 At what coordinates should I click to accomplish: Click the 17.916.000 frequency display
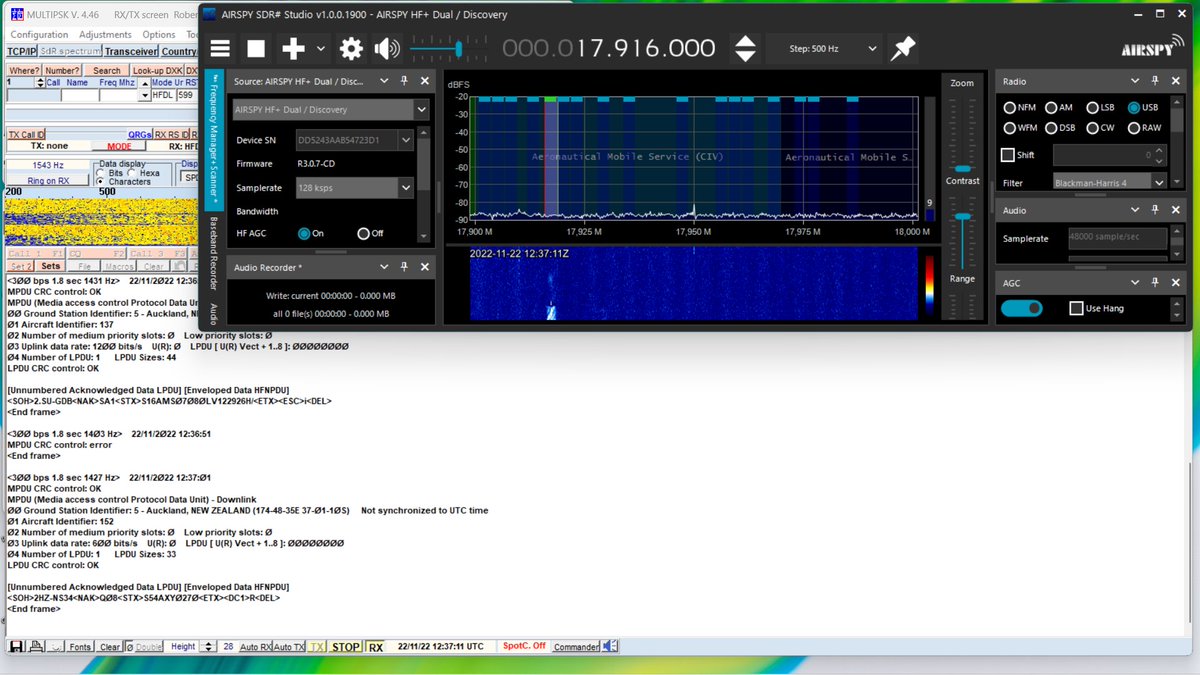click(x=609, y=48)
